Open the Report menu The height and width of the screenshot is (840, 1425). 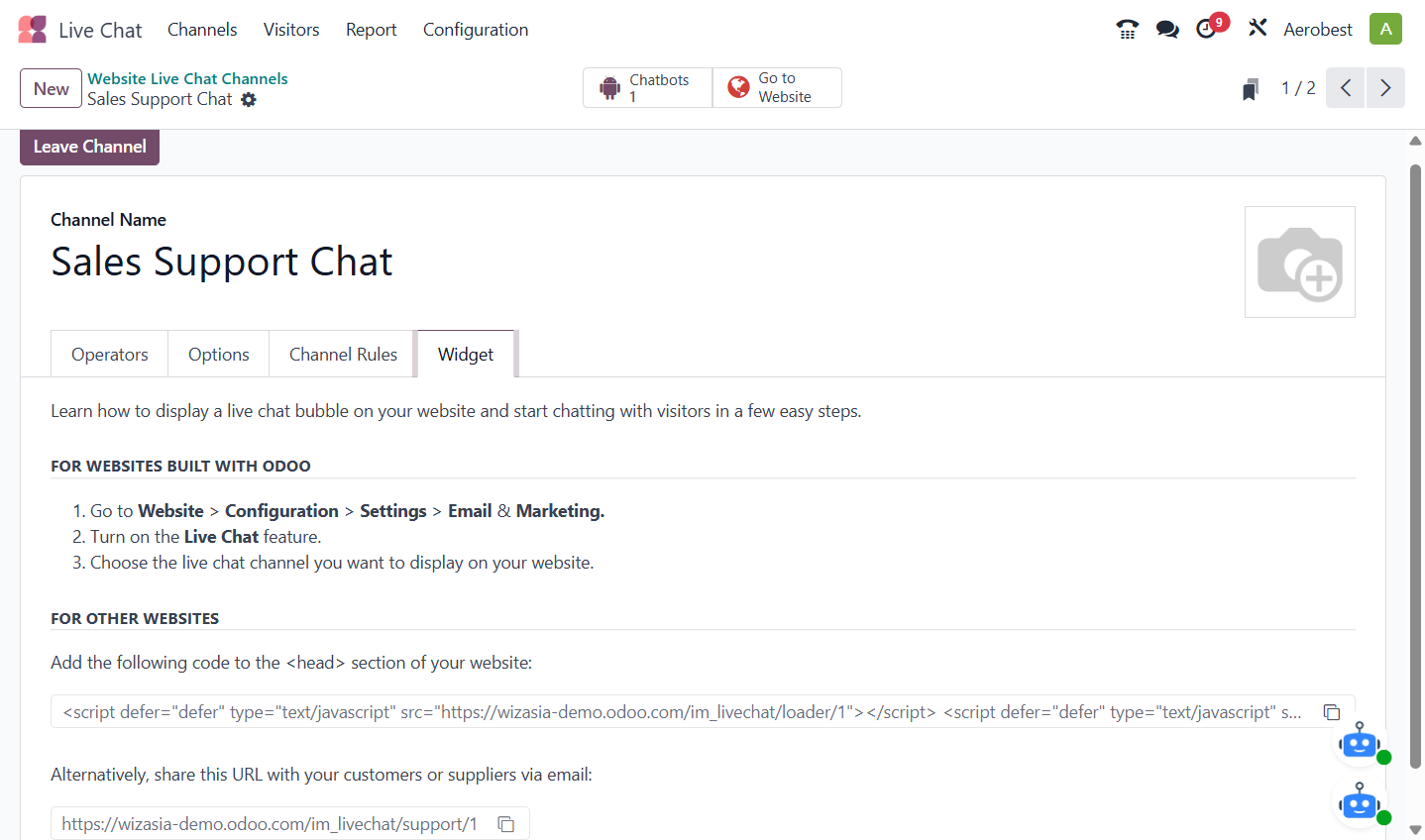(372, 30)
